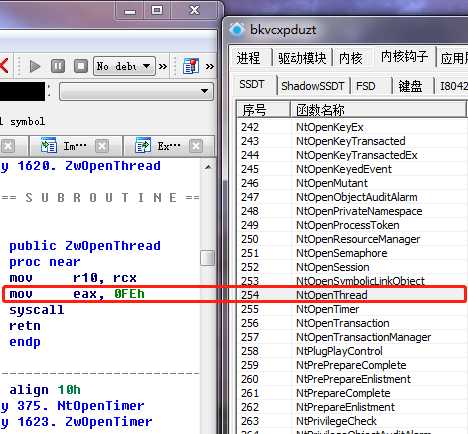Switch to the FSD sub-tab
468x434 pixels.
[366, 86]
